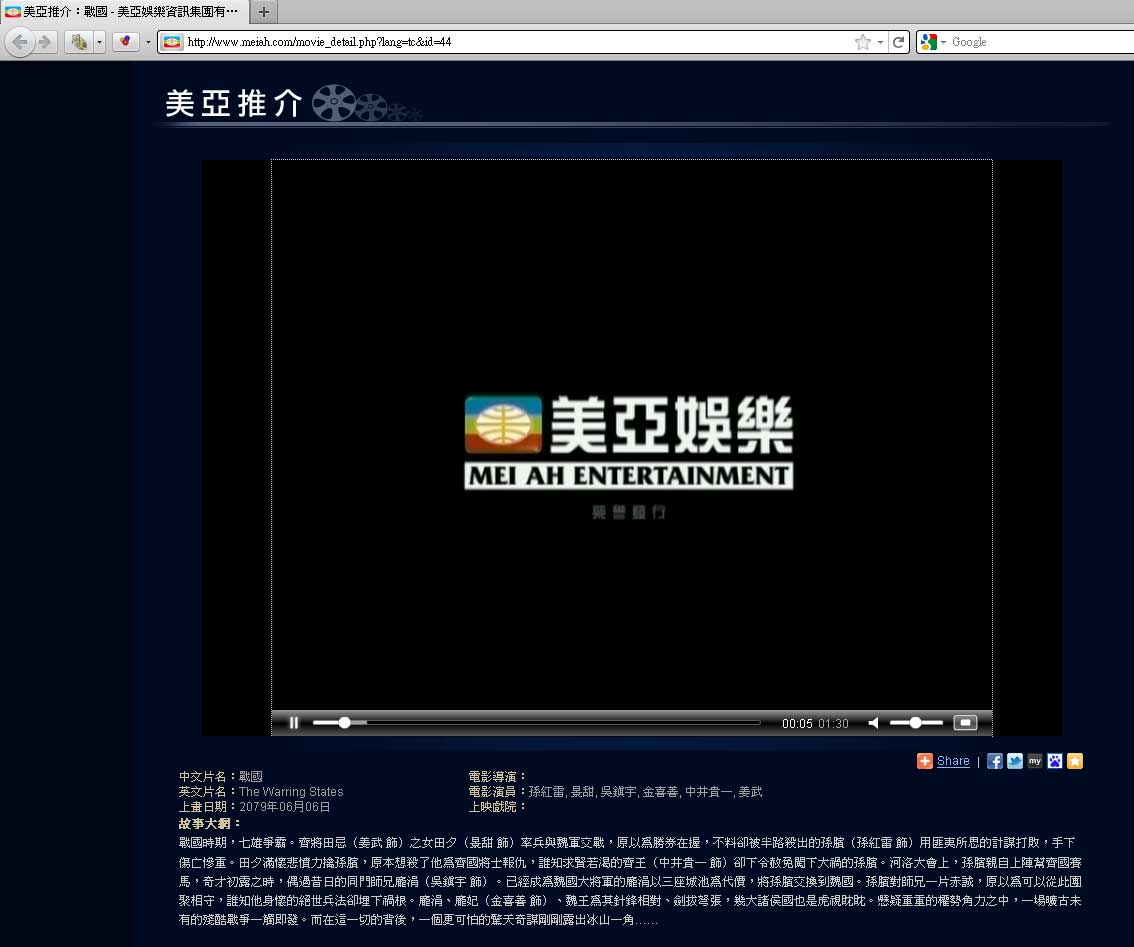Screen dimensions: 1134x947
Task: Open a new browser tab
Action: (264, 12)
